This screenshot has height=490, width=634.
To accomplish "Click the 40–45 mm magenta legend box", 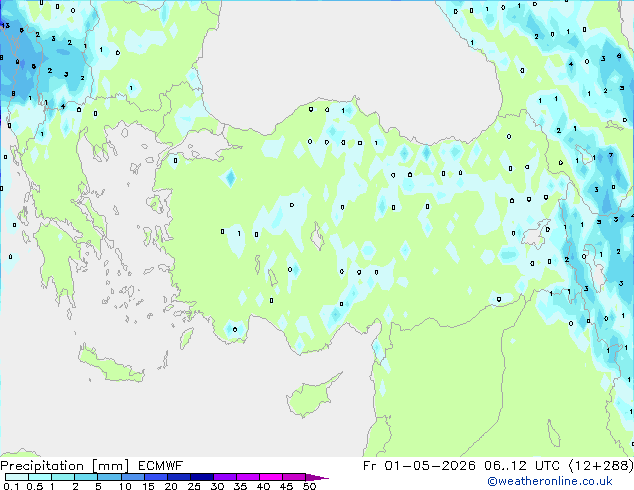I will click(x=271, y=477).
